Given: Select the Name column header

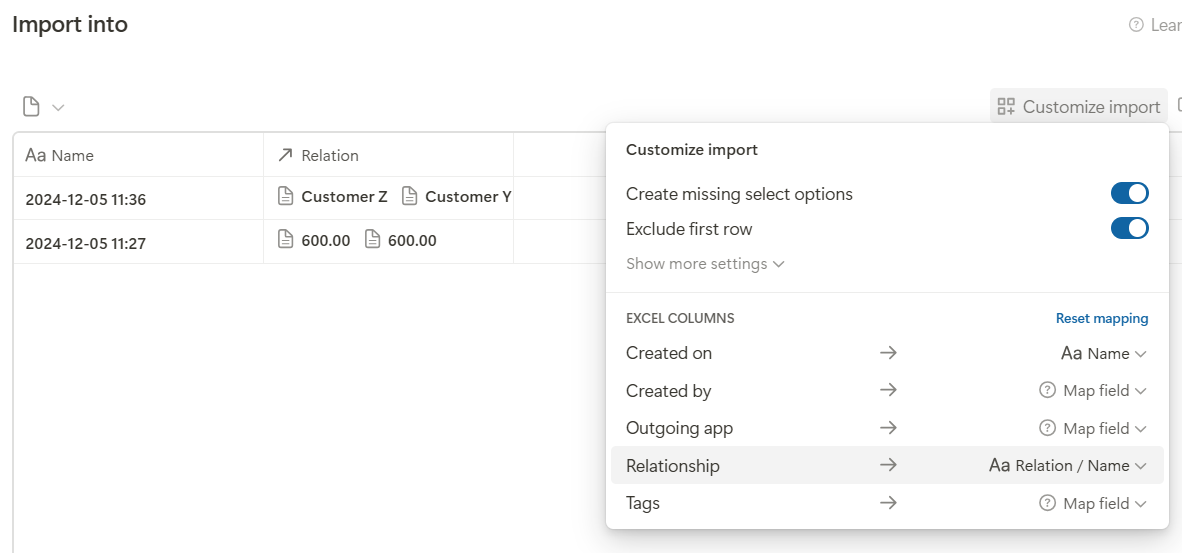Looking at the screenshot, I should [x=139, y=155].
